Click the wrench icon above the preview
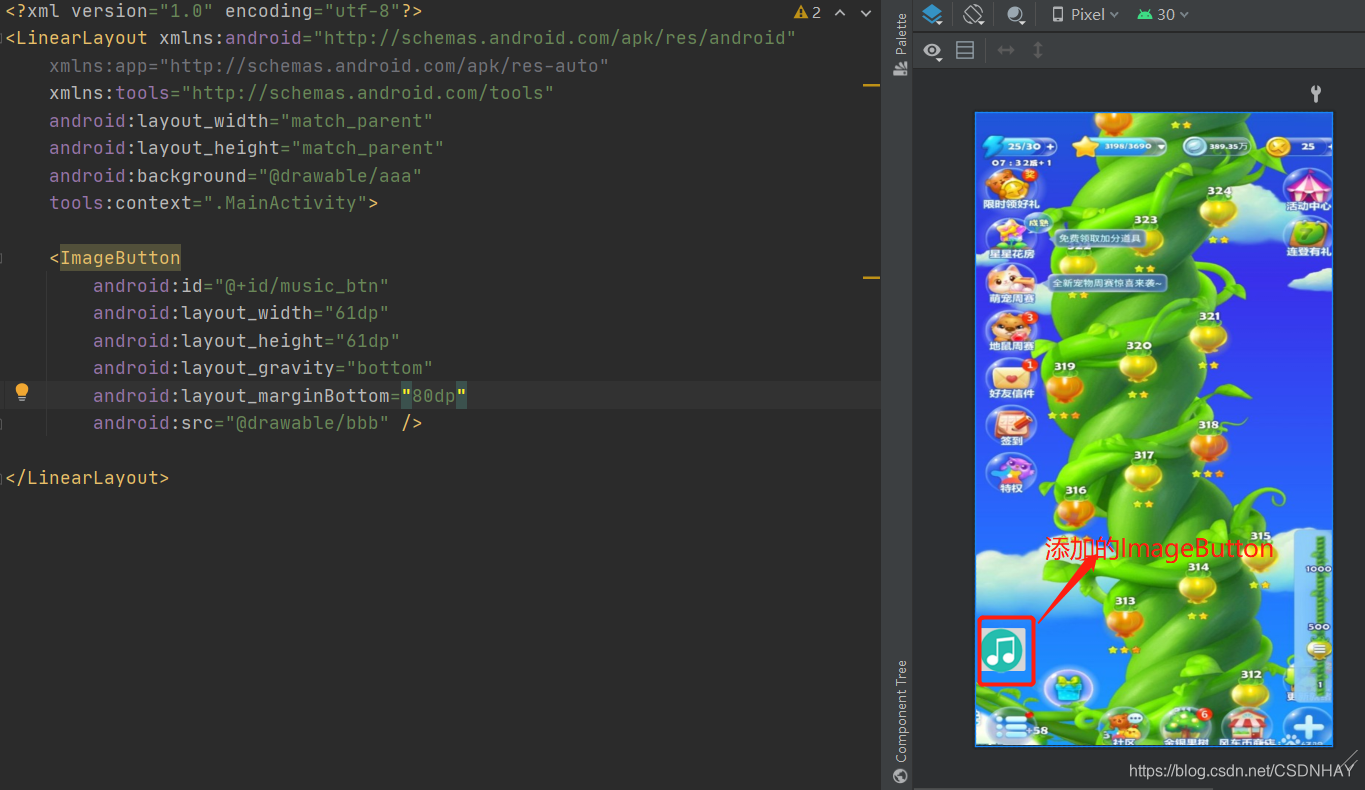 pyautogui.click(x=1316, y=94)
